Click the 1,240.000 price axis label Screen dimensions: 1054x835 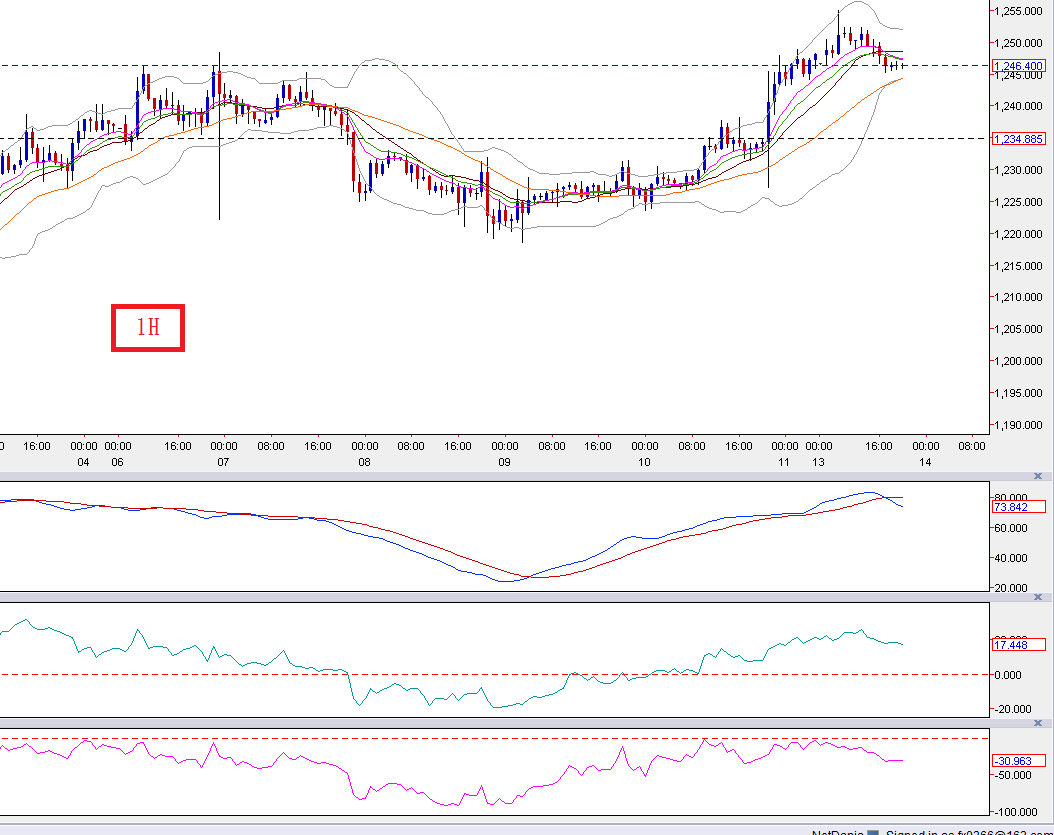click(1018, 106)
